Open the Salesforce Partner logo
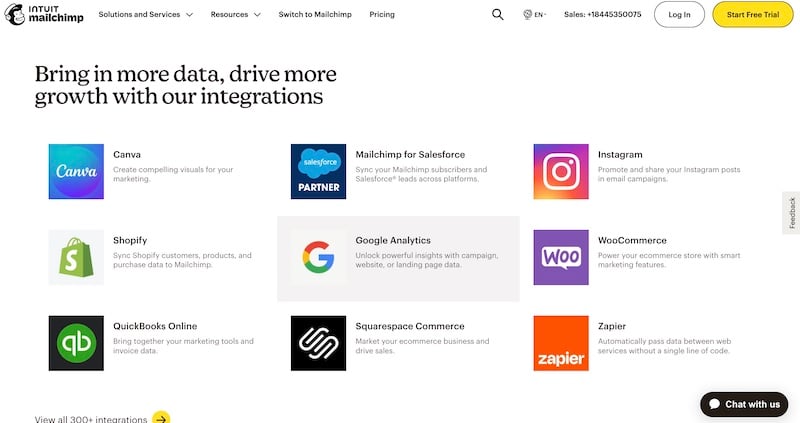 click(318, 171)
